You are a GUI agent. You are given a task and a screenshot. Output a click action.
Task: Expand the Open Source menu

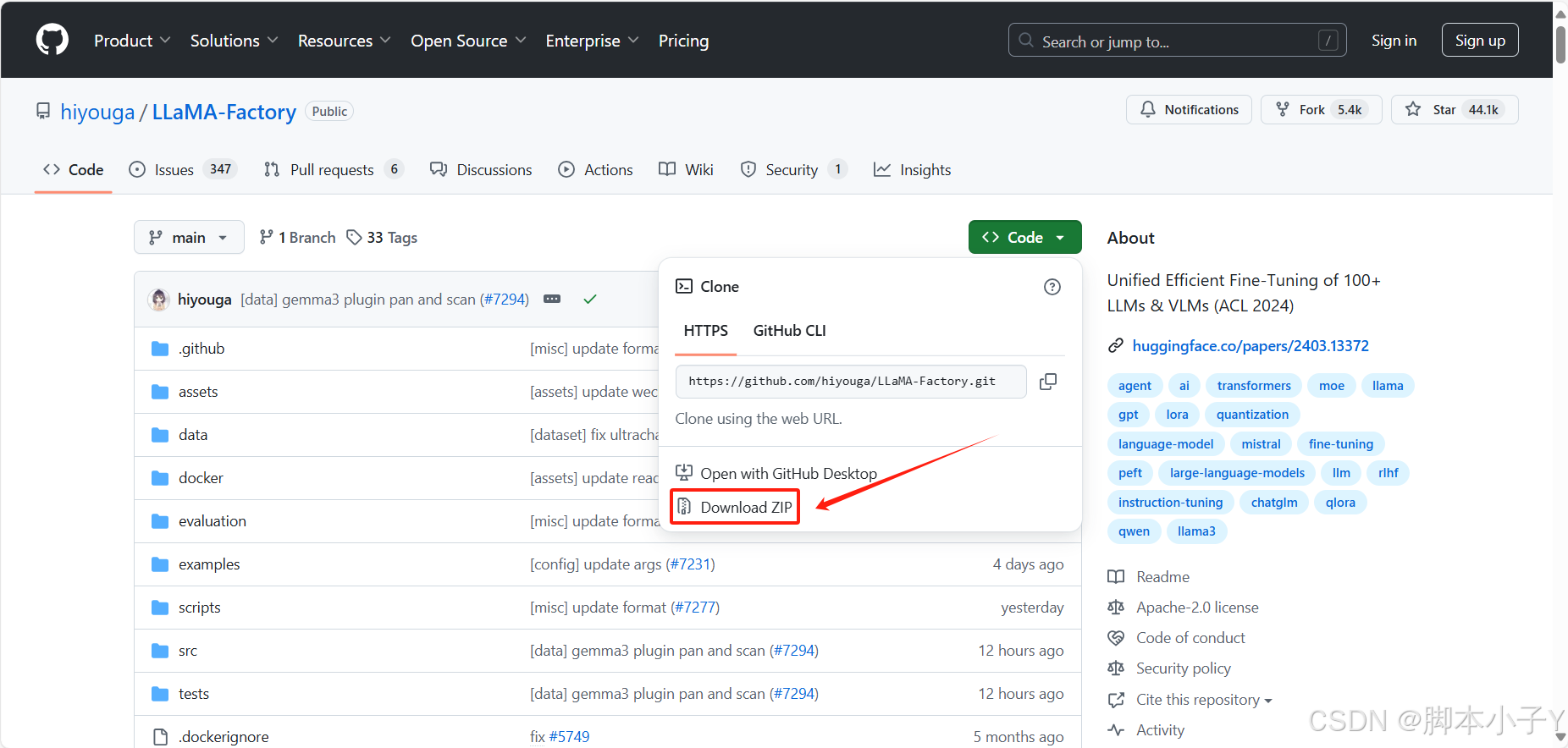[468, 41]
